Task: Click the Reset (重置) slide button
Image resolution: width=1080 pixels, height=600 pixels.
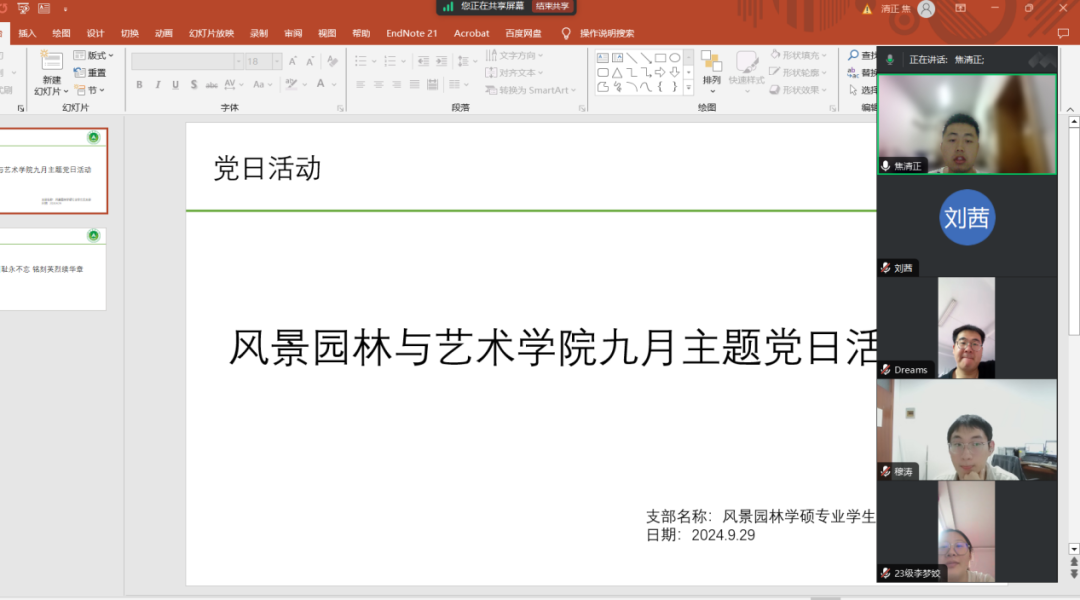Action: (x=89, y=73)
